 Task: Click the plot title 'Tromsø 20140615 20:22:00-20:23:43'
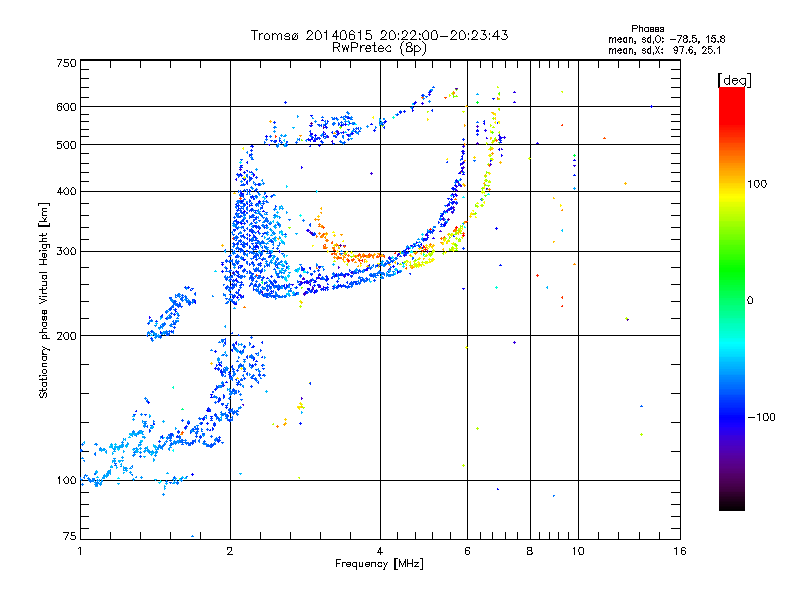(x=379, y=35)
